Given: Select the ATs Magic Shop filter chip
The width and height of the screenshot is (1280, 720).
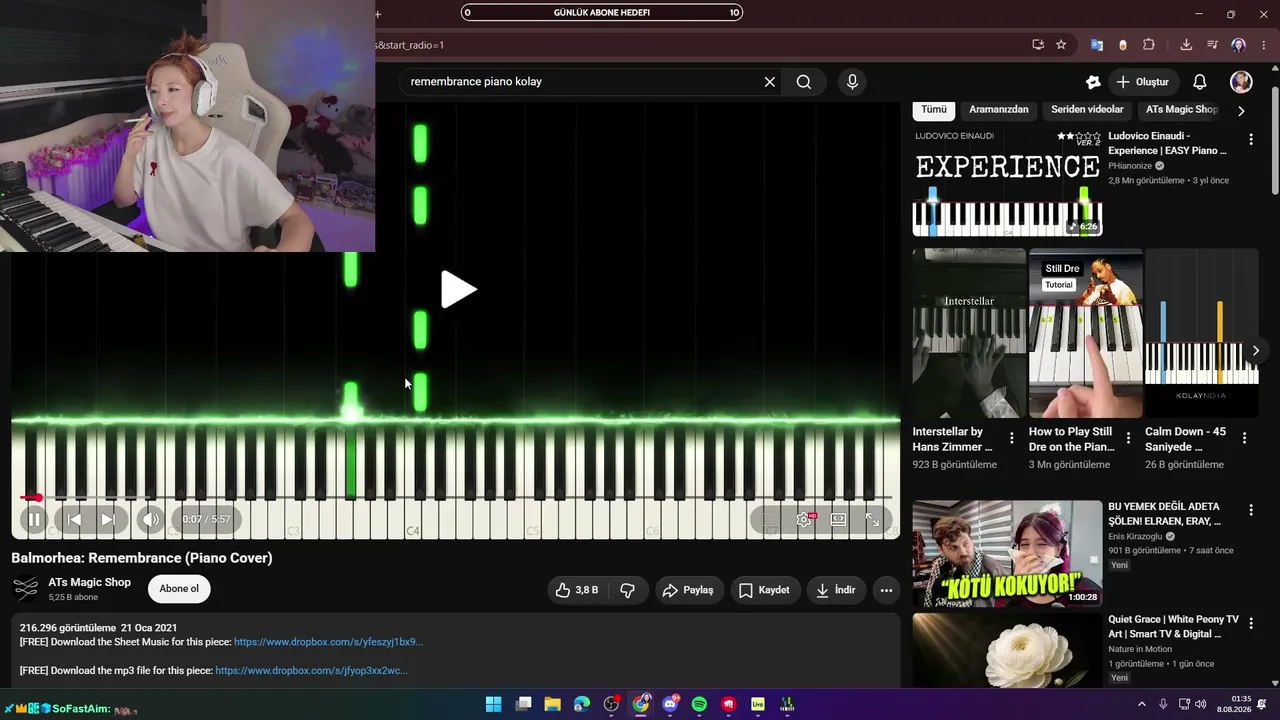Looking at the screenshot, I should [1181, 110].
